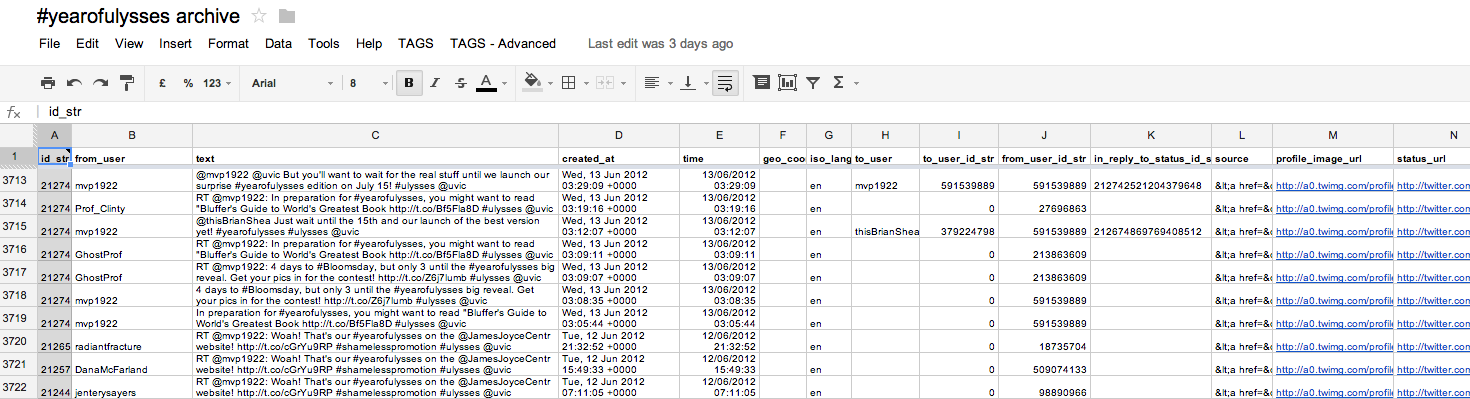Image resolution: width=1470 pixels, height=399 pixels.
Task: Click the text color A icon
Action: point(487,83)
